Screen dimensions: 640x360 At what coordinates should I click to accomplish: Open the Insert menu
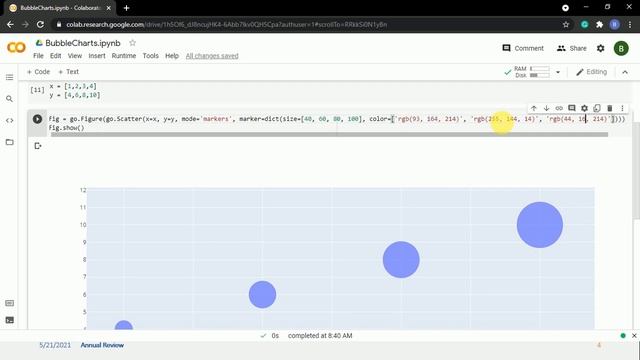[x=97, y=56]
